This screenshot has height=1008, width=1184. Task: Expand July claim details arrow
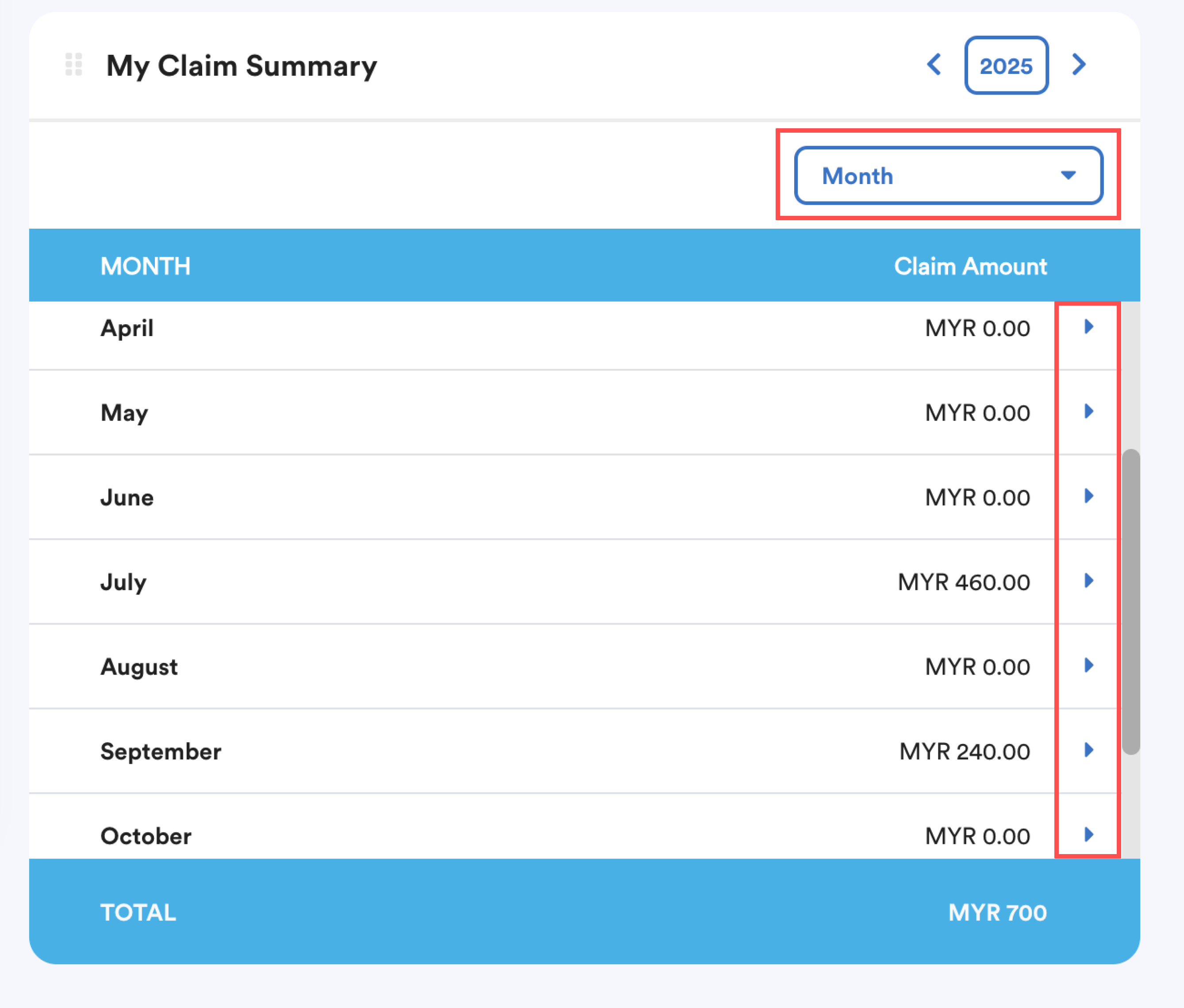pyautogui.click(x=1088, y=581)
